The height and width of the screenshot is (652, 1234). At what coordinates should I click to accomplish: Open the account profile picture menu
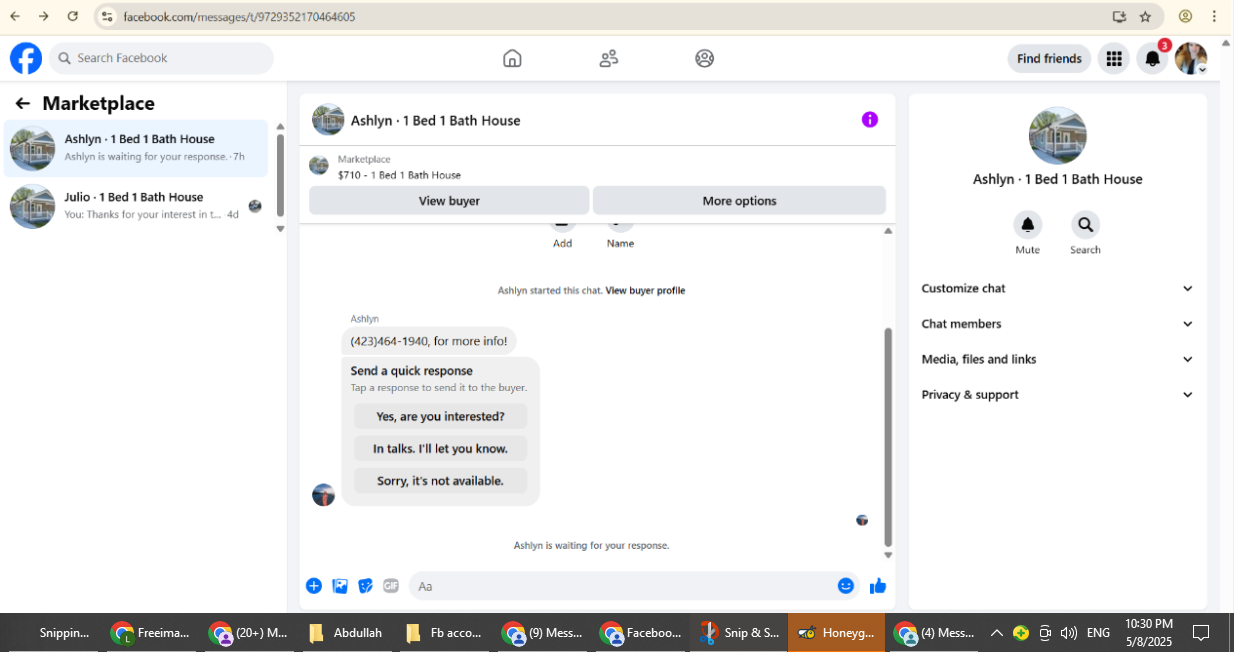(x=1191, y=59)
